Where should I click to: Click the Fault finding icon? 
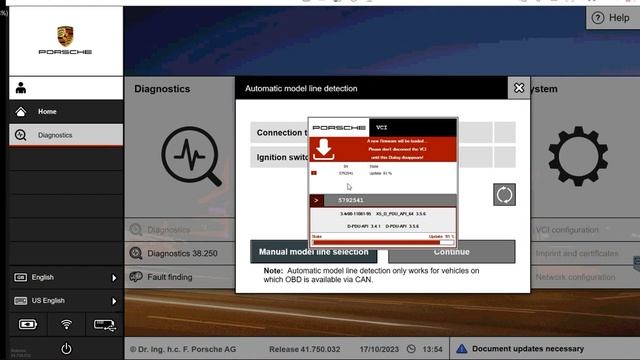136,277
